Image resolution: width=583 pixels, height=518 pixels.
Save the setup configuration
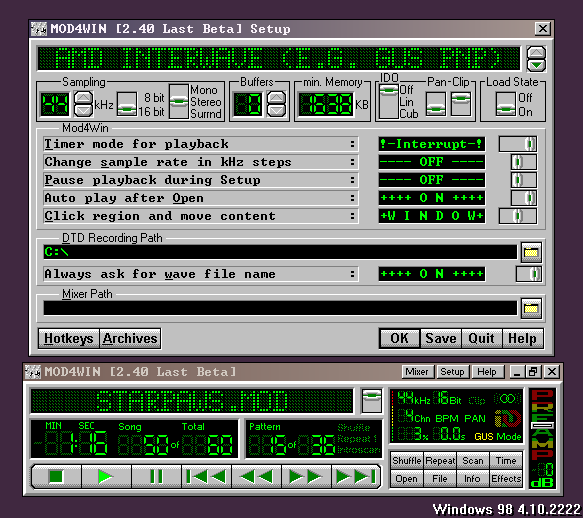(x=441, y=338)
